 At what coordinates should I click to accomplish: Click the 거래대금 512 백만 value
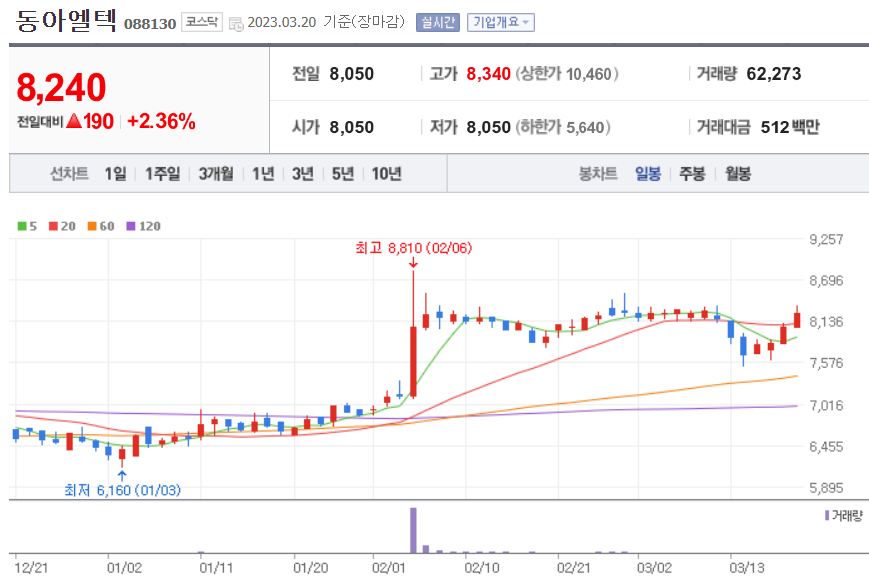(x=790, y=127)
